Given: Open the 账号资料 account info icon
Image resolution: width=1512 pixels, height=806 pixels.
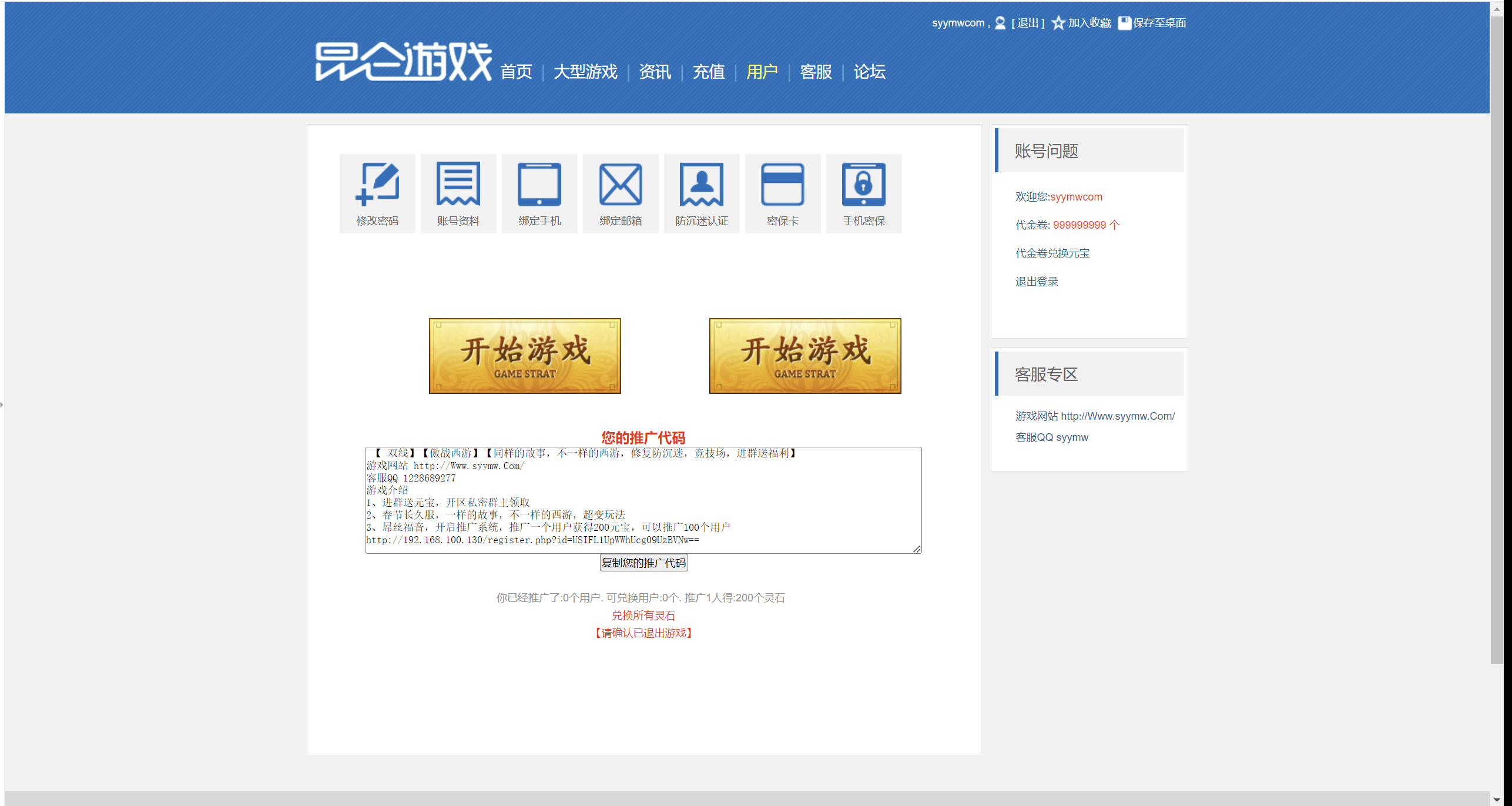Looking at the screenshot, I should [458, 193].
